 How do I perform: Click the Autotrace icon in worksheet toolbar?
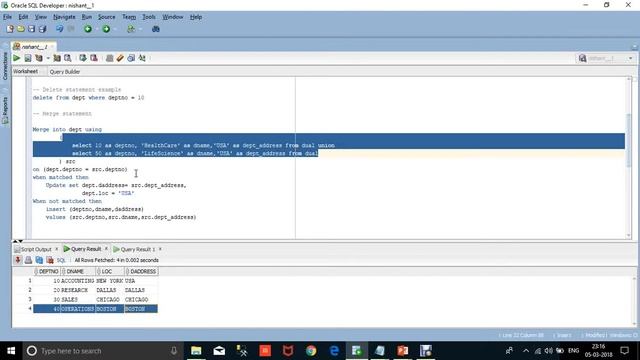click(57, 58)
